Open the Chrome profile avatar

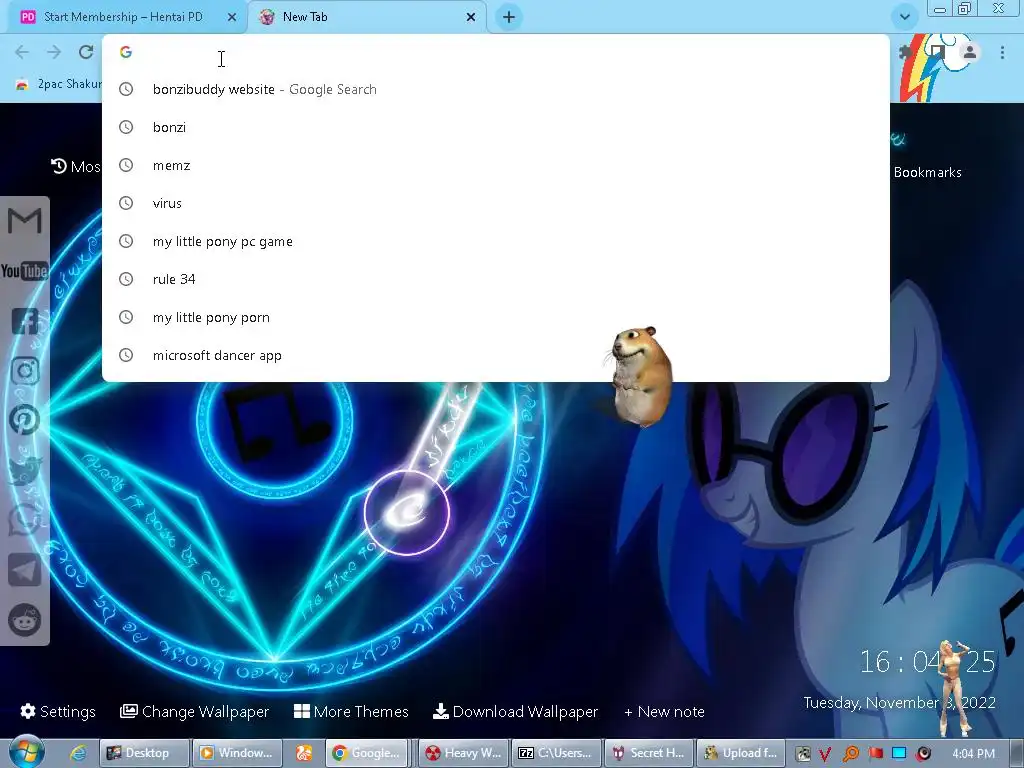click(x=970, y=52)
